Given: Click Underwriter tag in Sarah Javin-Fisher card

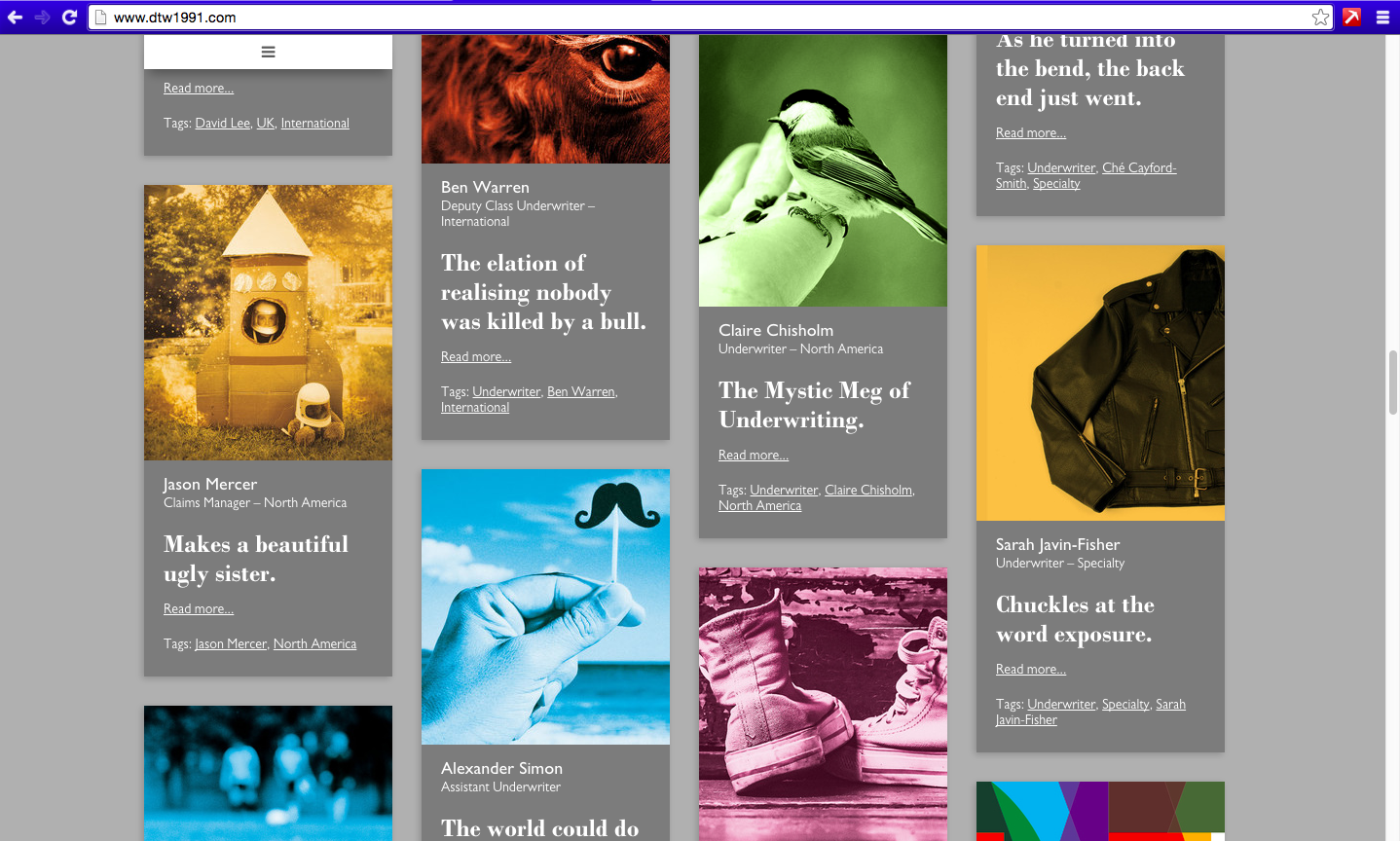Looking at the screenshot, I should coord(1061,705).
